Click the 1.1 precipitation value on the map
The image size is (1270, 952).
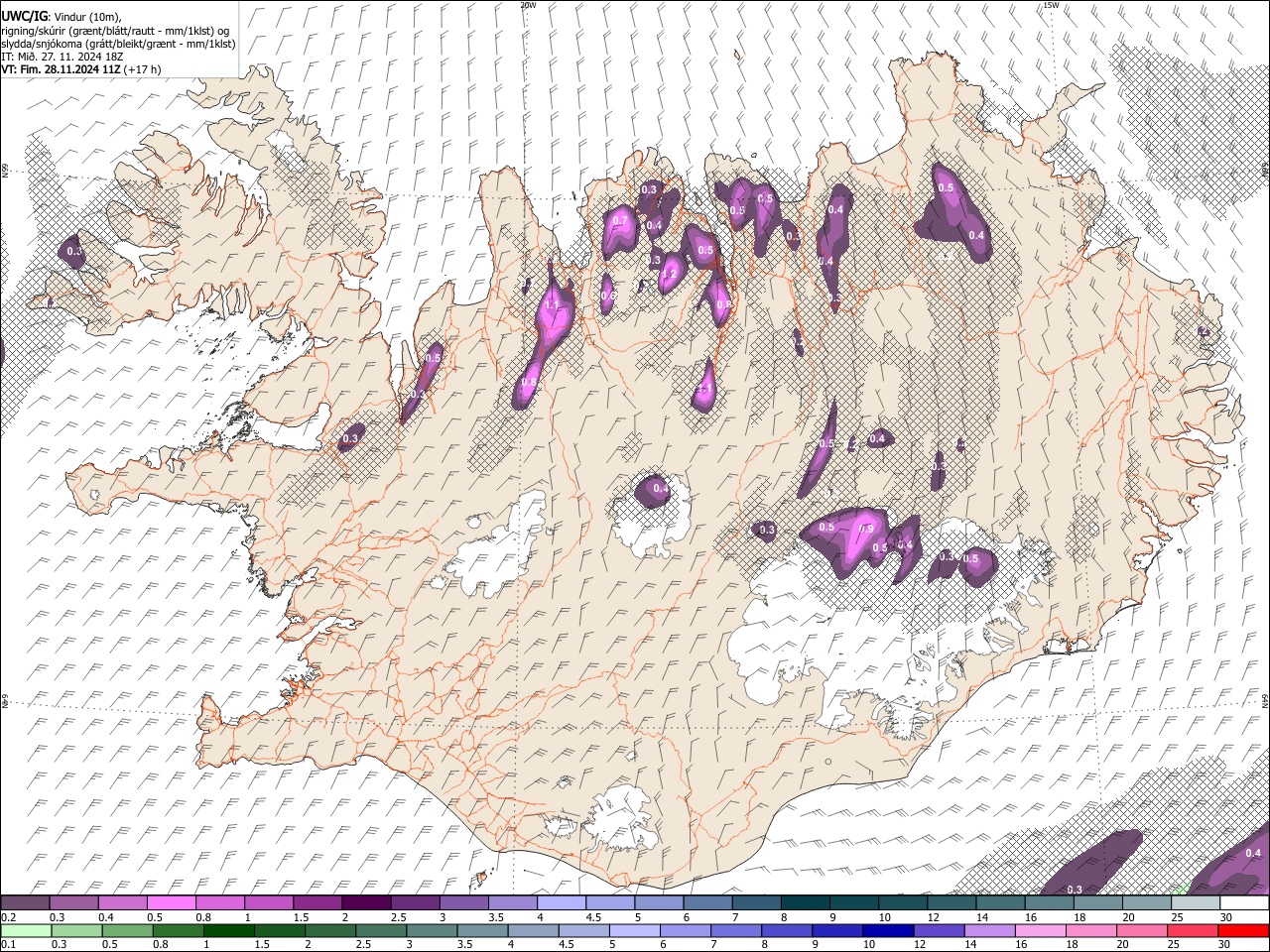pos(552,305)
